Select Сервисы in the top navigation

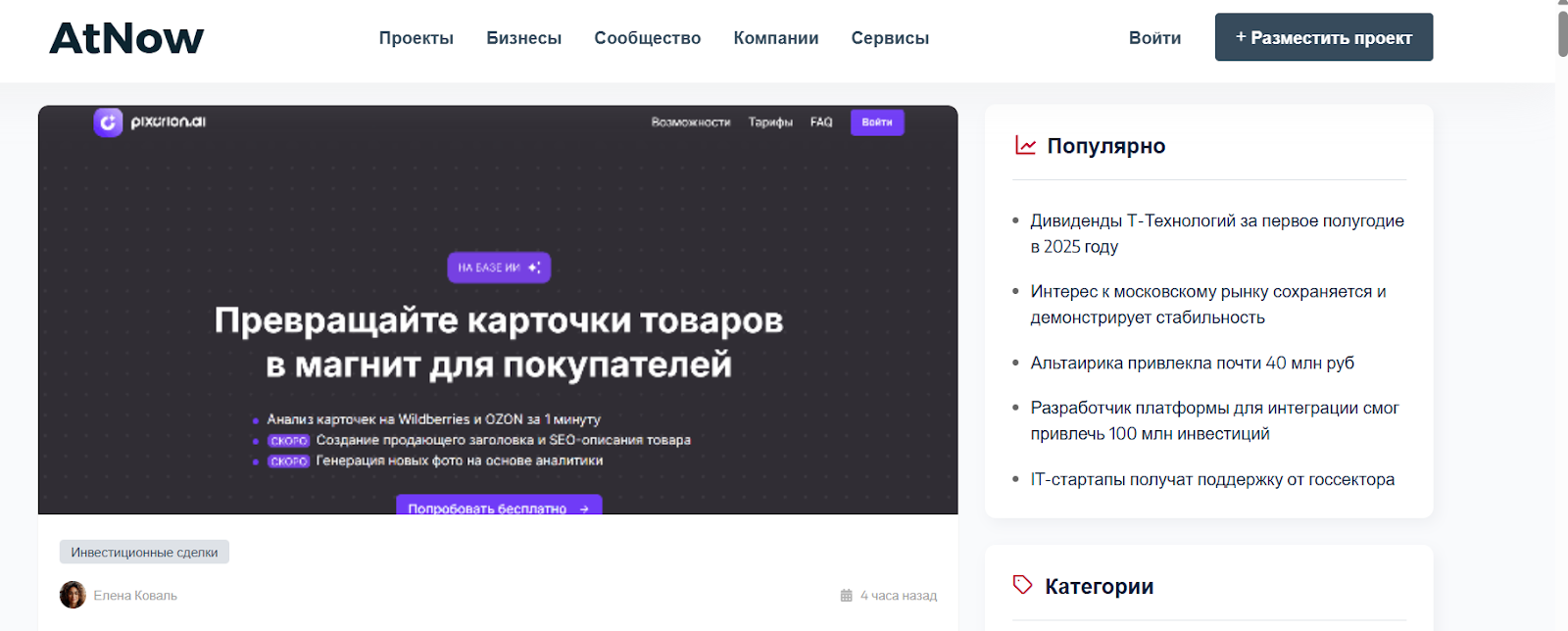point(889,38)
